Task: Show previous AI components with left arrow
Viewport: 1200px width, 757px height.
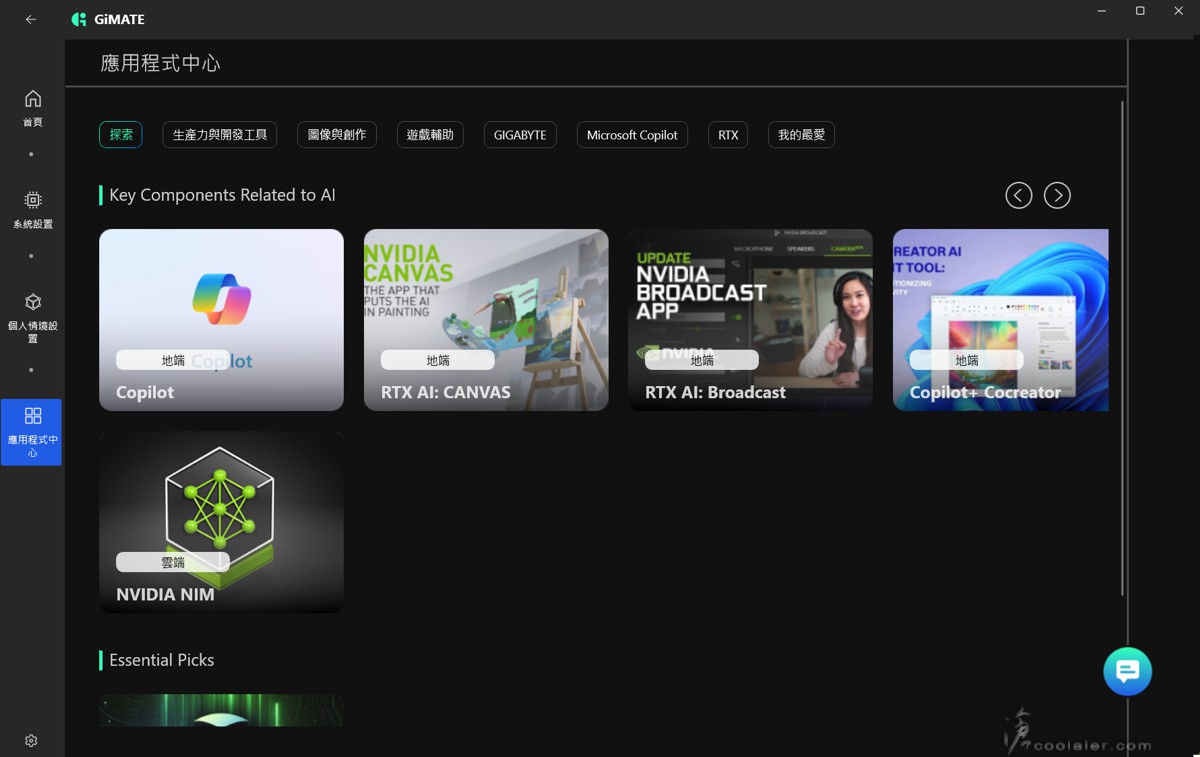Action: coord(1018,196)
